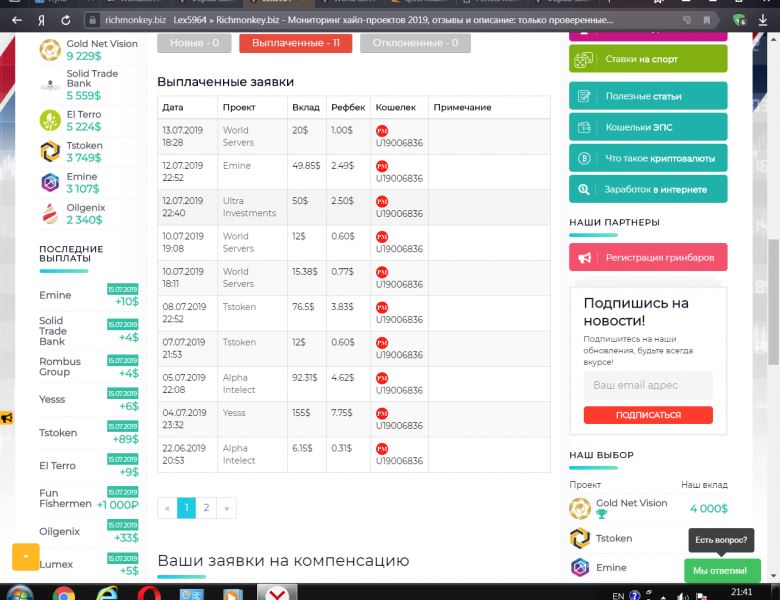
Task: Open Fun Fishermen in last payouts
Action: coord(65,499)
